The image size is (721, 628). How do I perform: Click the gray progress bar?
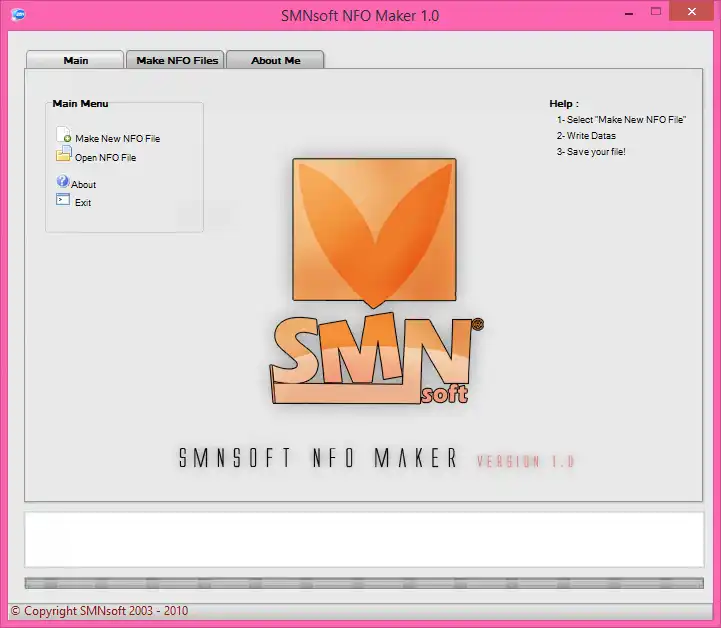[x=364, y=583]
